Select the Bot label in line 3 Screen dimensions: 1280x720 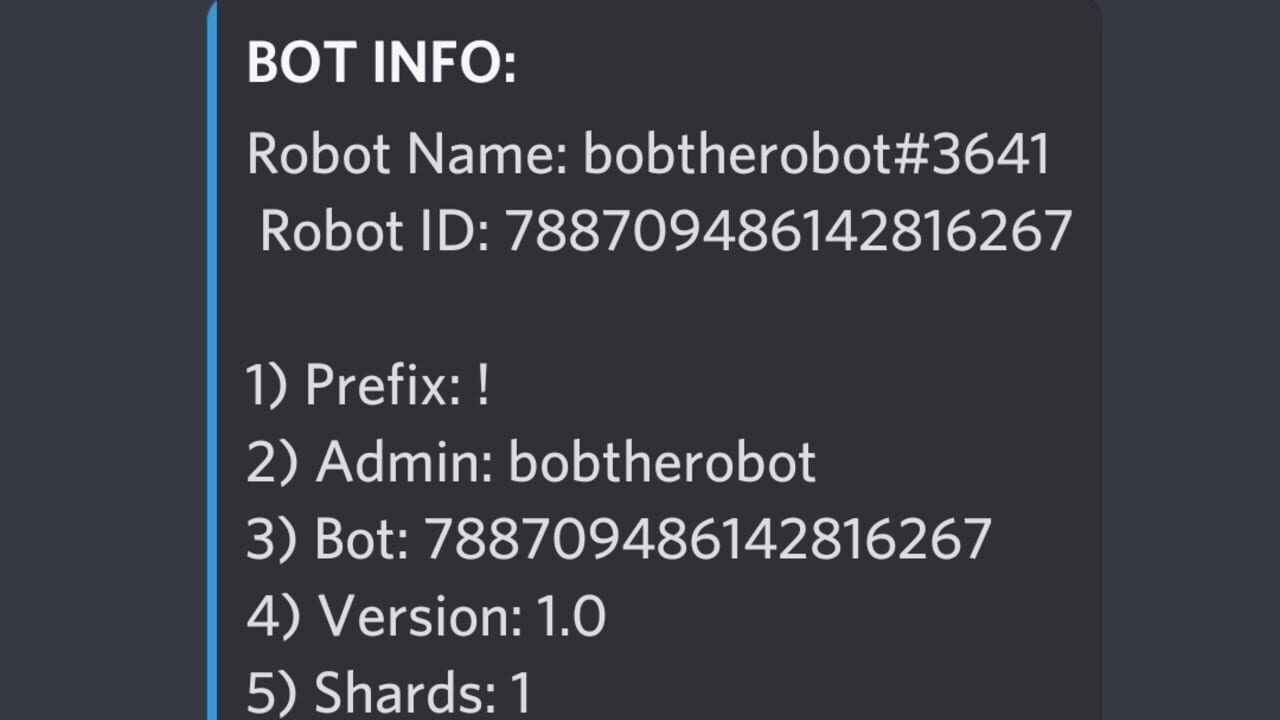coord(362,539)
